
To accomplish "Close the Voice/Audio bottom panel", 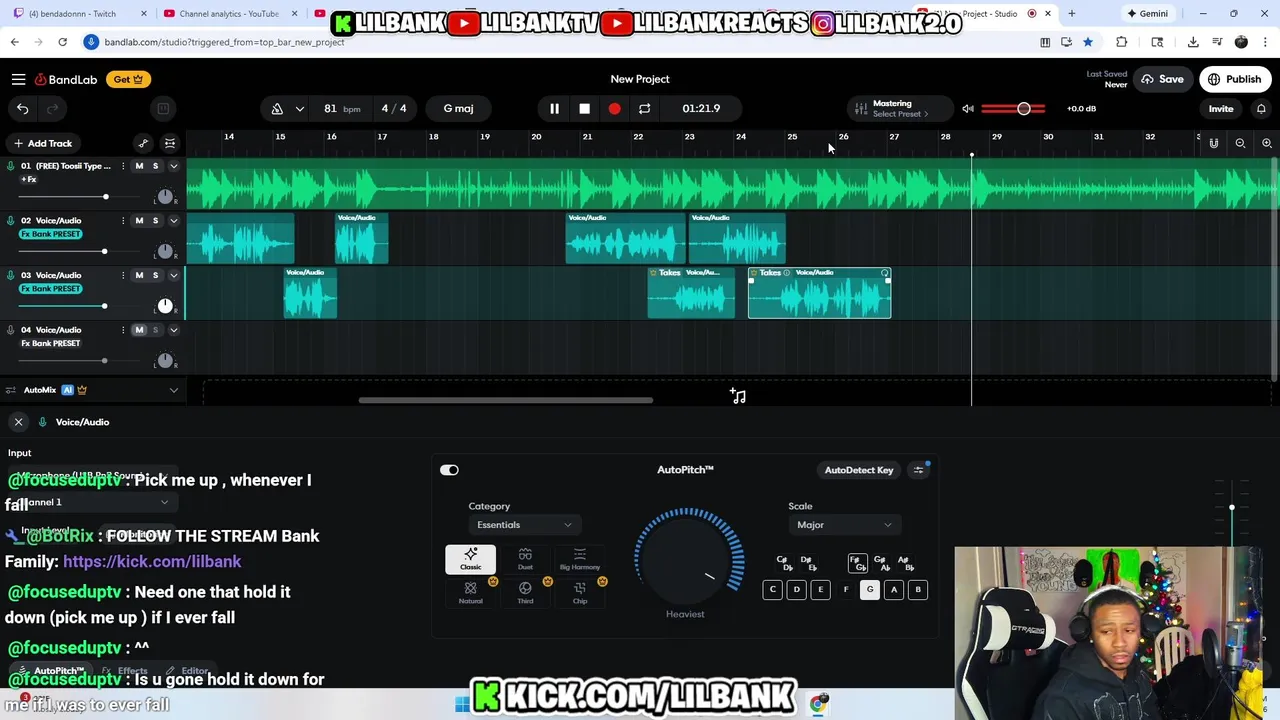I will click(18, 422).
